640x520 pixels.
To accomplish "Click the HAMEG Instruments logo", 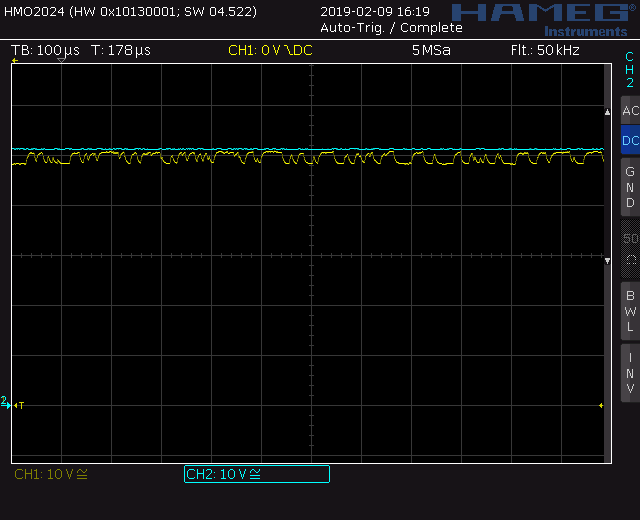I will coord(543,20).
